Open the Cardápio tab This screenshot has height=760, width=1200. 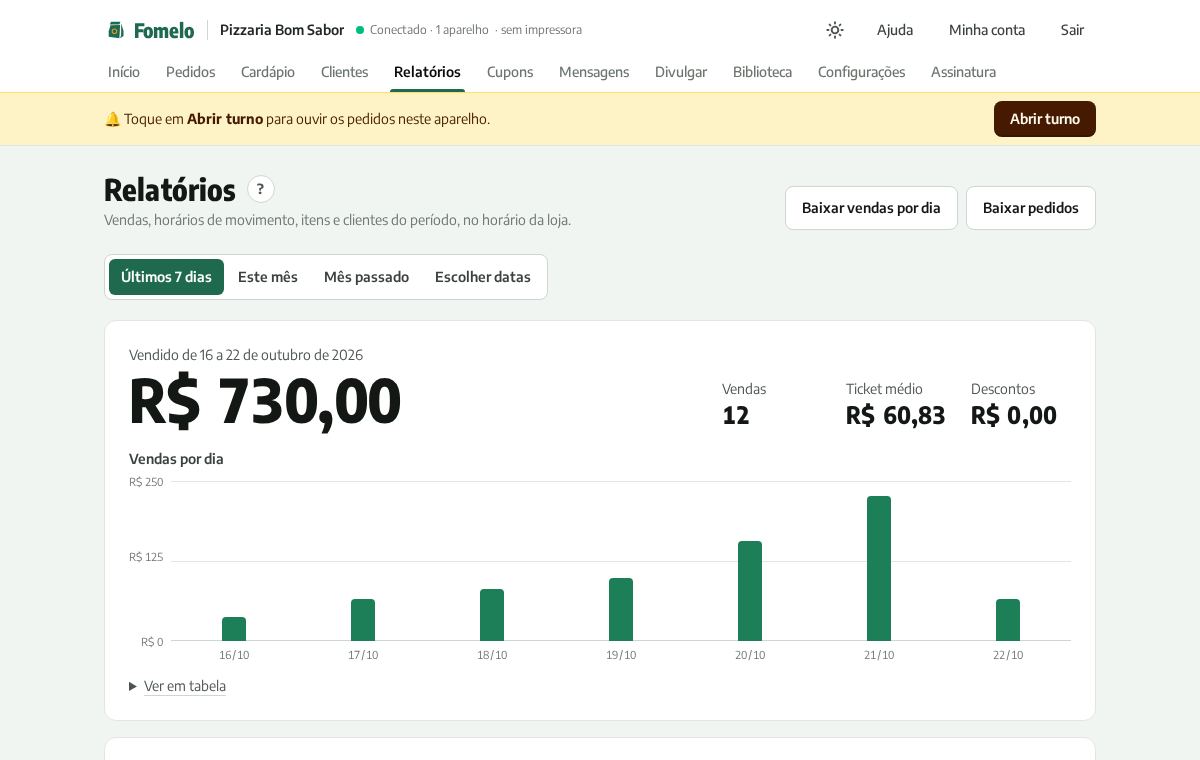[x=268, y=72]
